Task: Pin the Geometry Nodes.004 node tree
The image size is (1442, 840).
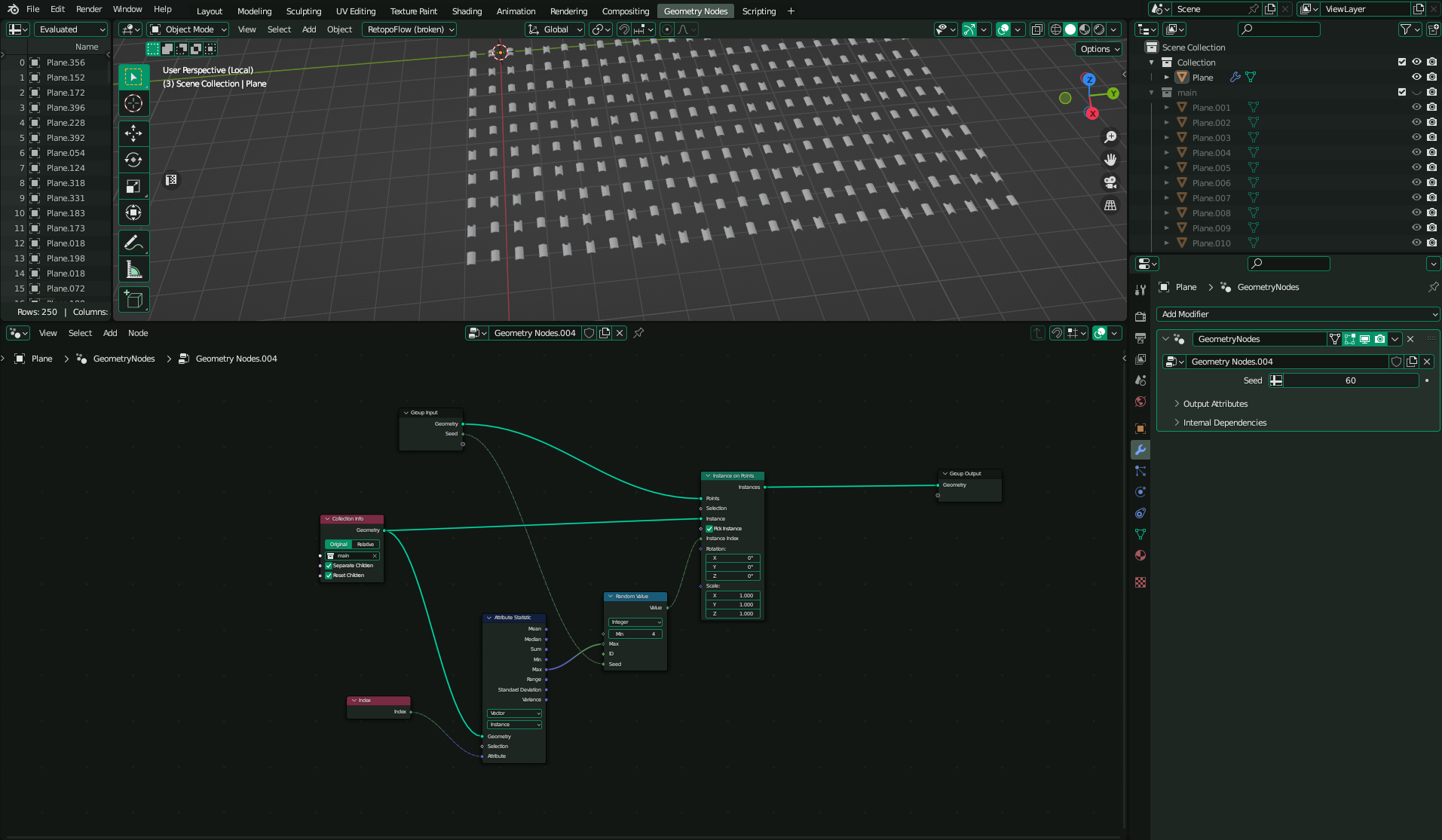Action: [x=638, y=333]
